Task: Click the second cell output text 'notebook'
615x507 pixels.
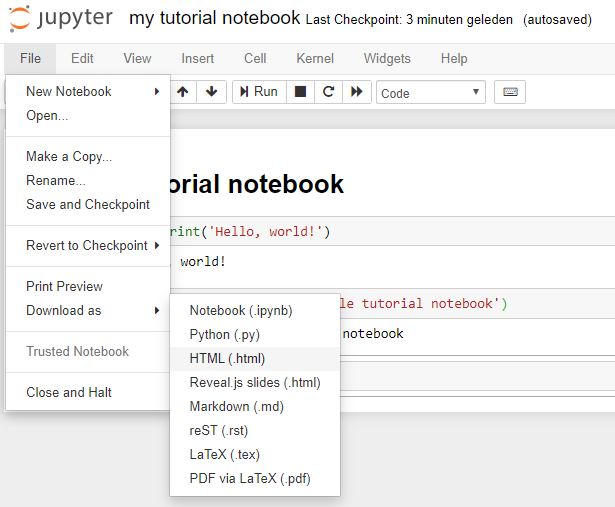Action: [373, 334]
